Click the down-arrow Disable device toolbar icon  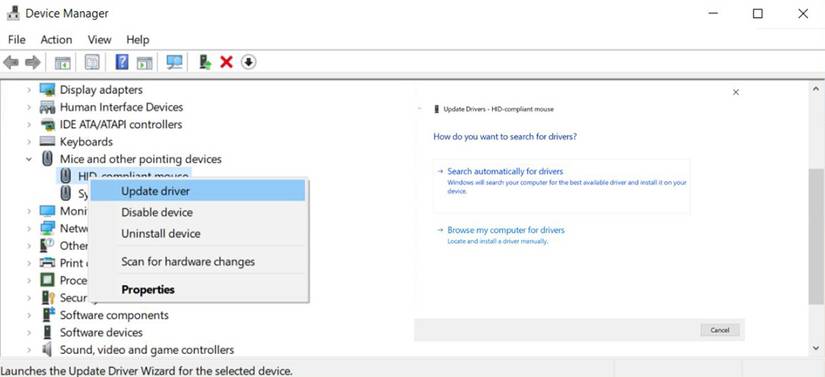pyautogui.click(x=248, y=63)
